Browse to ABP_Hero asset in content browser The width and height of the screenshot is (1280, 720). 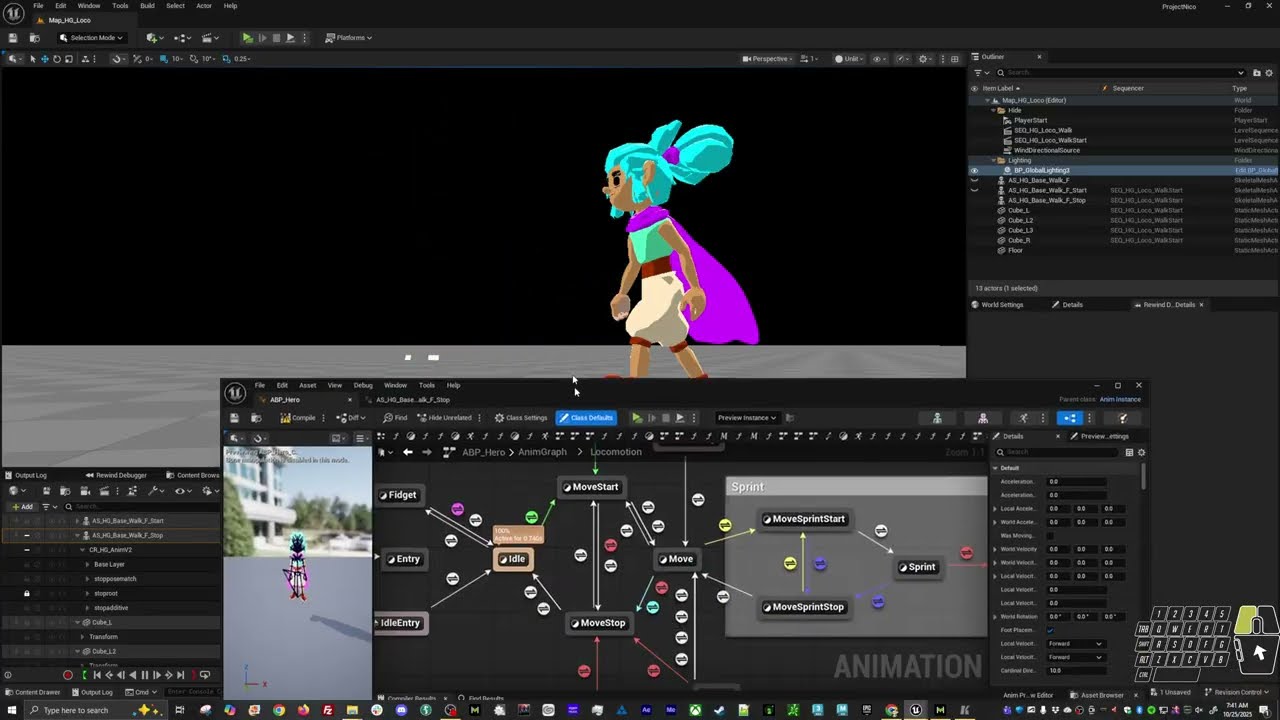pos(256,418)
